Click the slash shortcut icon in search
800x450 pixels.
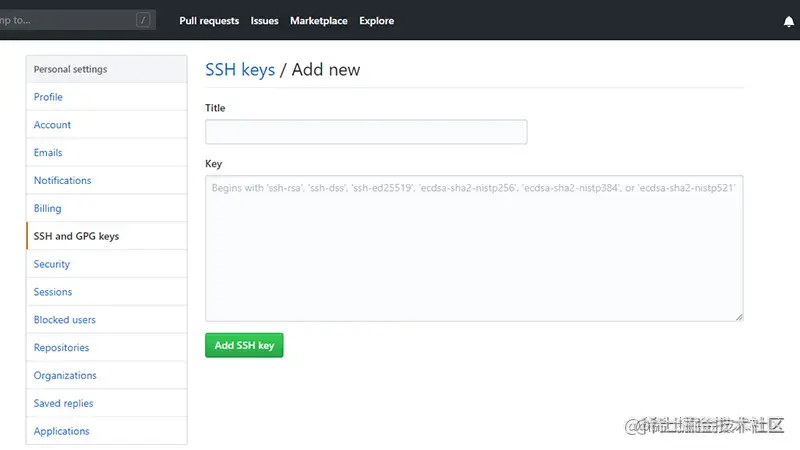point(143,20)
